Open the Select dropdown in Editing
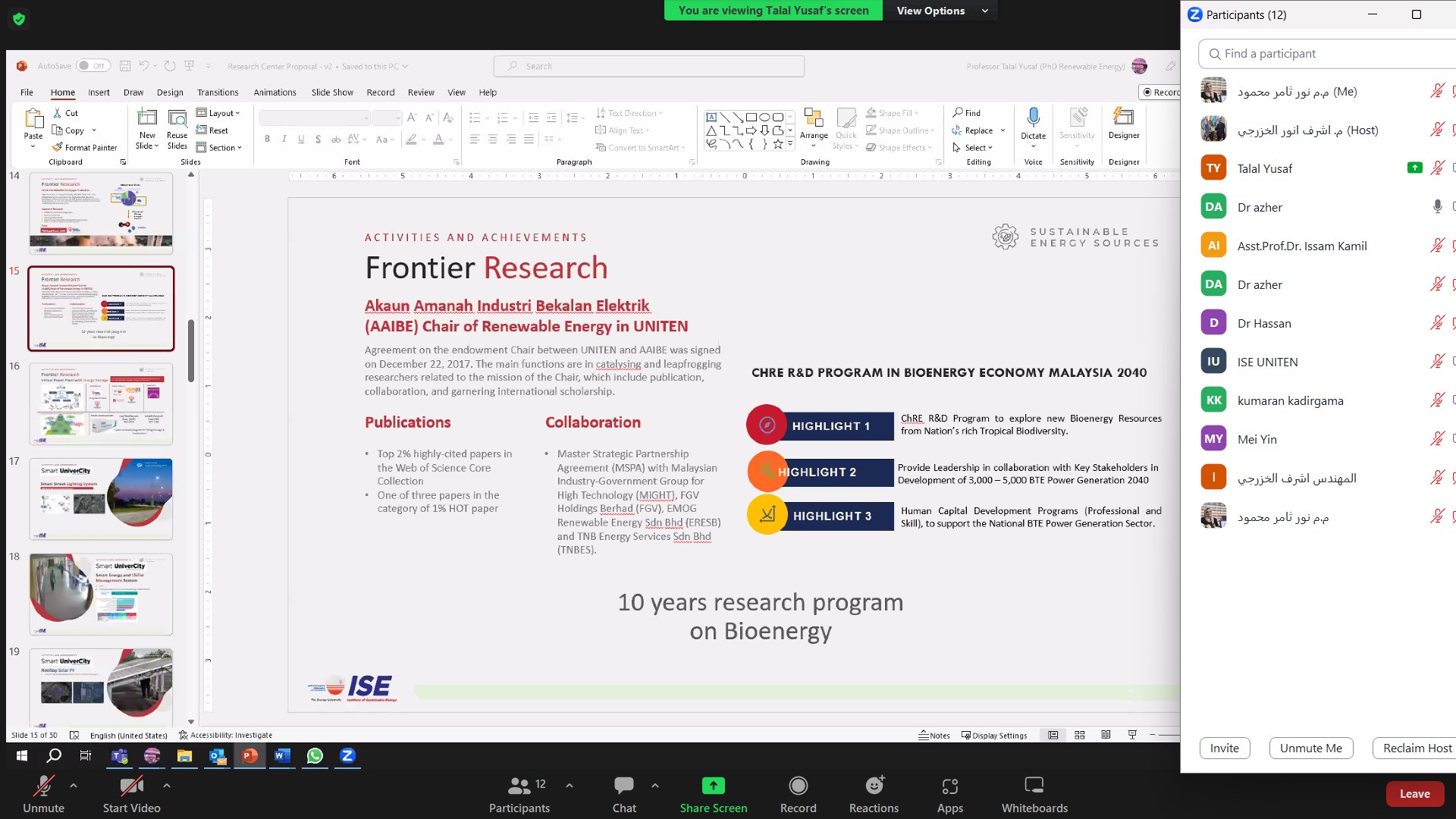This screenshot has height=819, width=1456. [973, 148]
